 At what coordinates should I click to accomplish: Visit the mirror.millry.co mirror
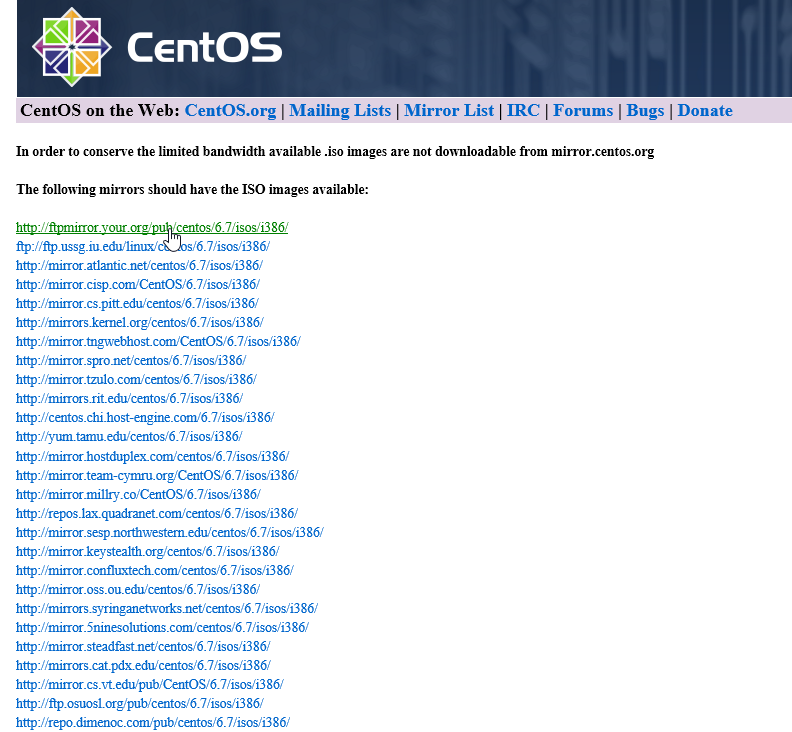pos(138,495)
